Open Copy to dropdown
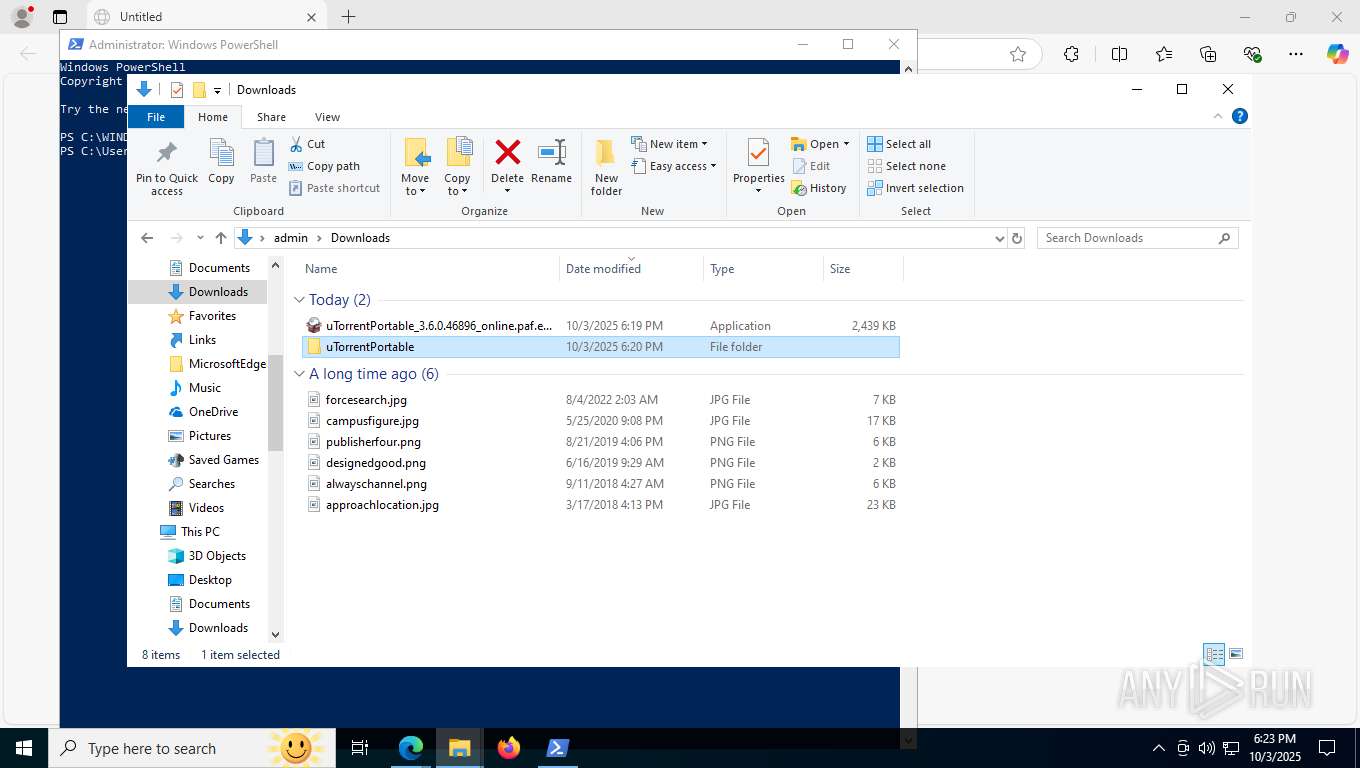Screen dimensions: 1360x768 [457, 185]
